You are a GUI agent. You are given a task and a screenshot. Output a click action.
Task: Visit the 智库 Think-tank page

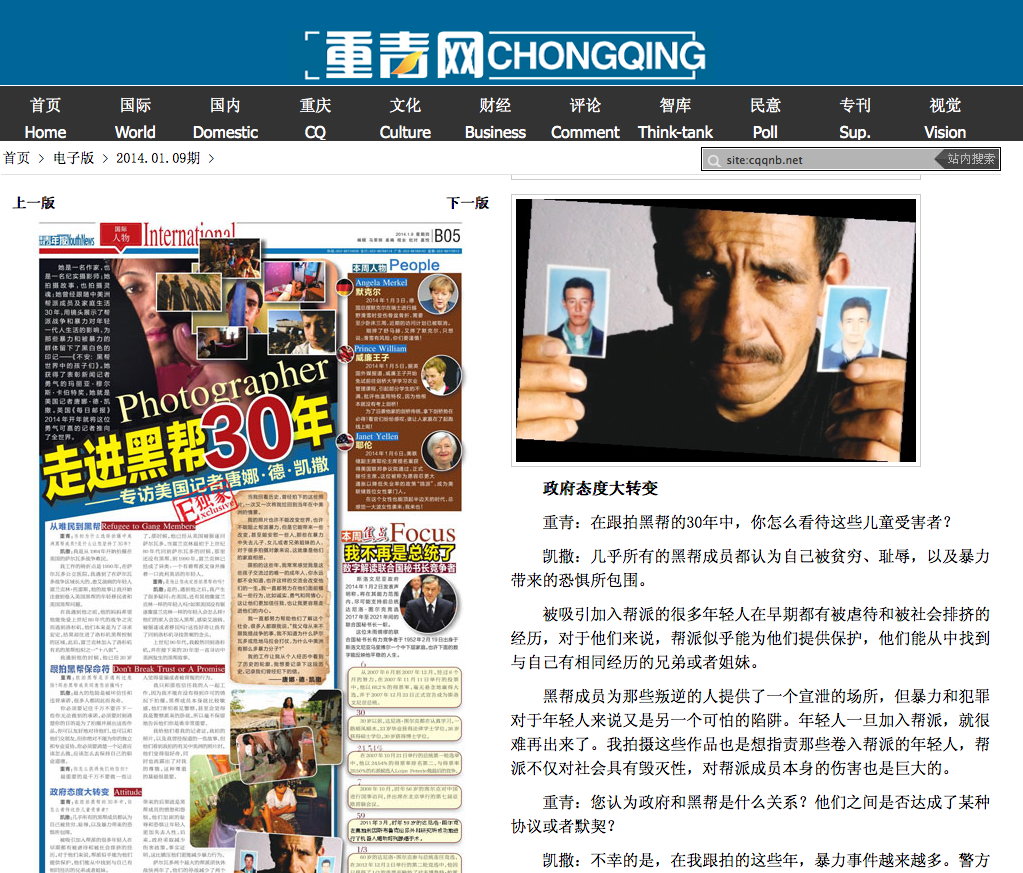coord(675,118)
